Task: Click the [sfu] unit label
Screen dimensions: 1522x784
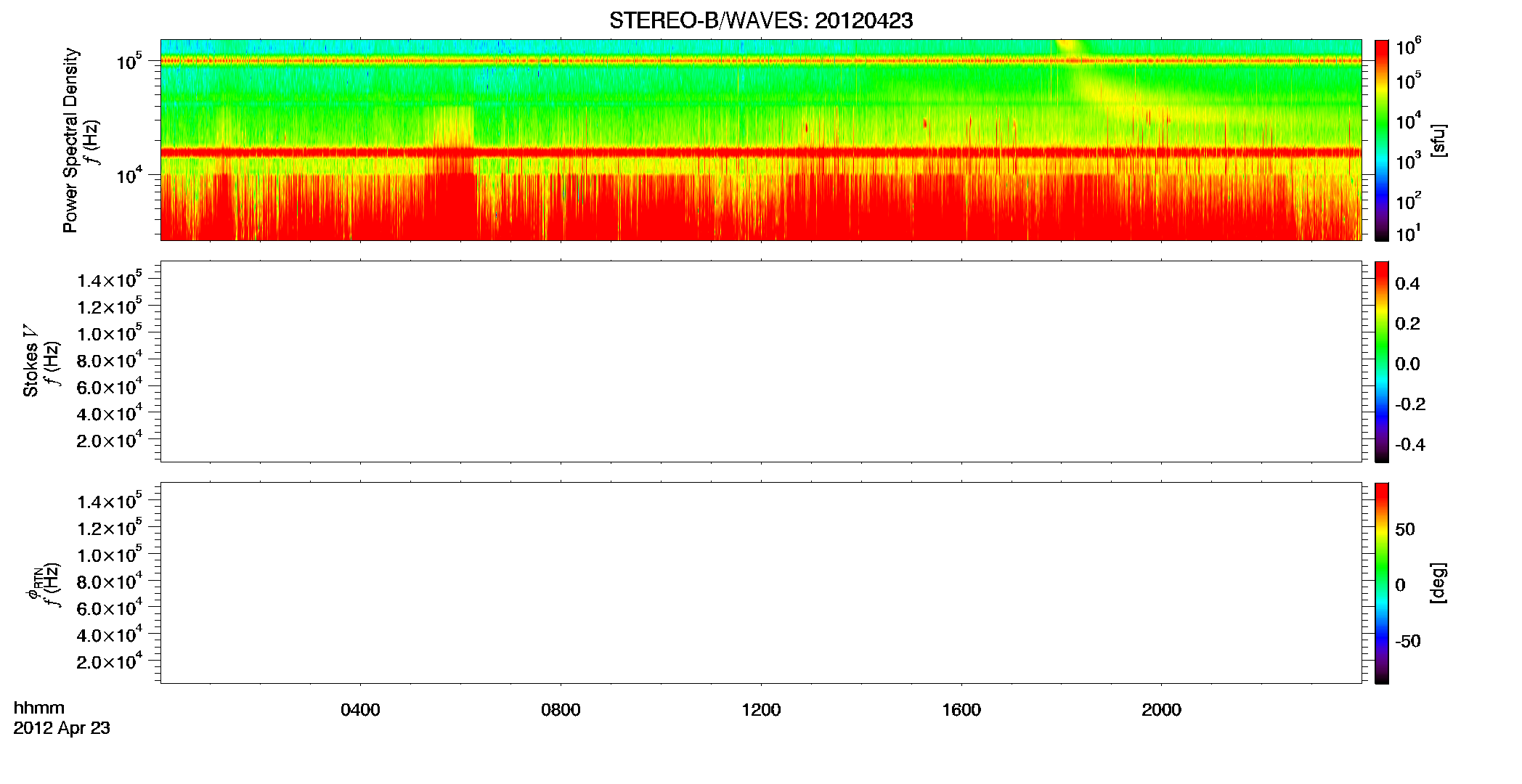Action: 1438,140
